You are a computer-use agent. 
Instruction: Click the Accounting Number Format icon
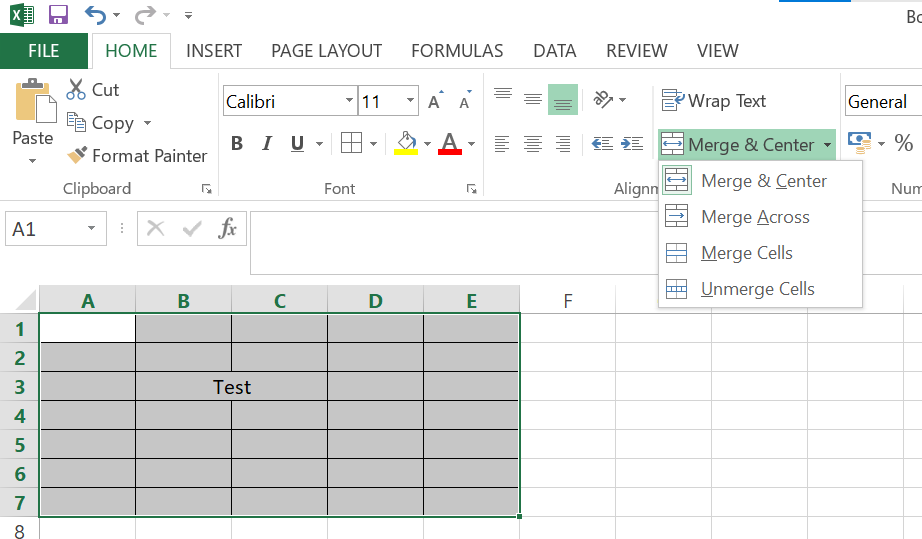[860, 142]
